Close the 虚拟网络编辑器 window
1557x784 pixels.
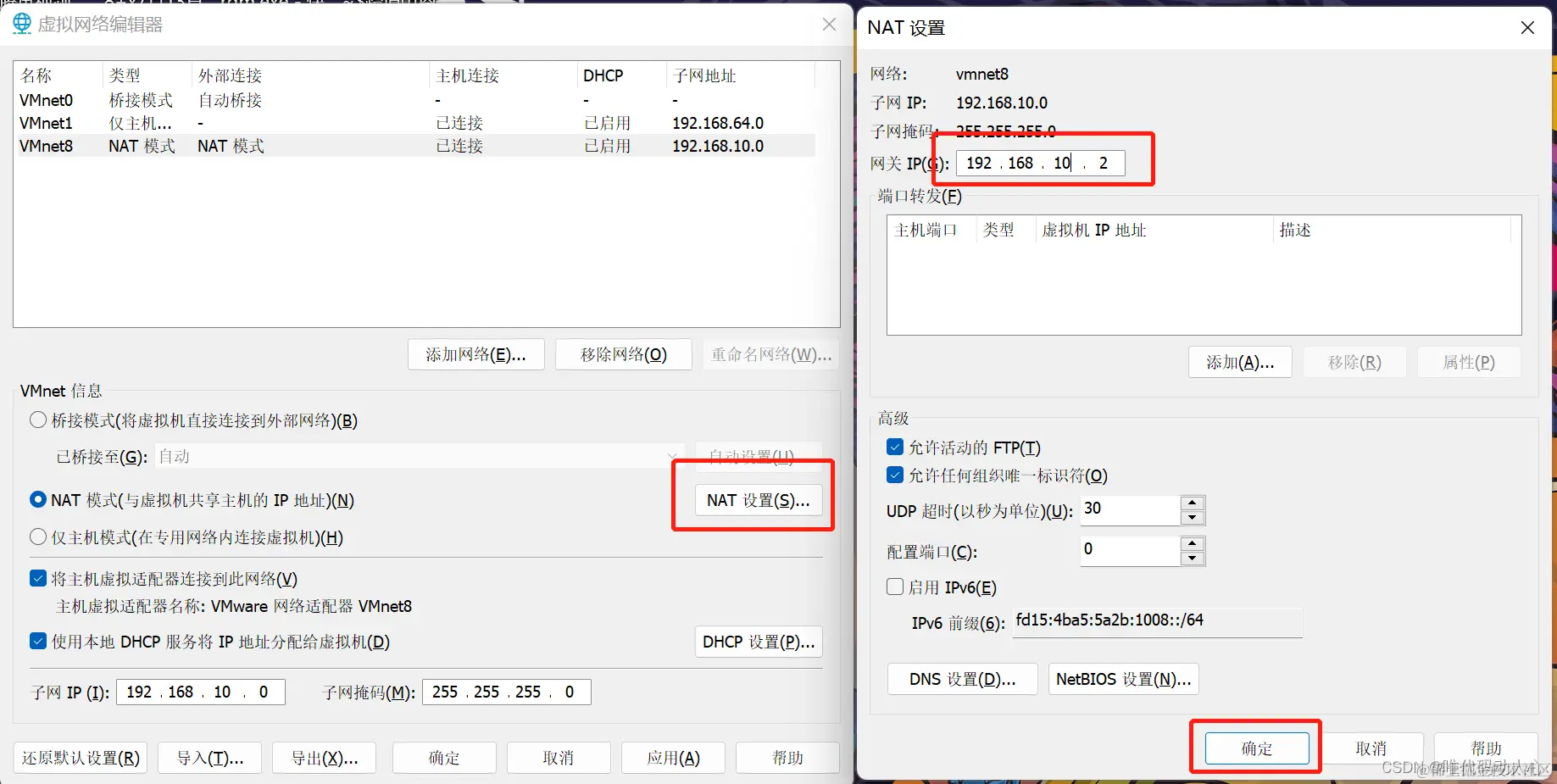click(x=829, y=25)
